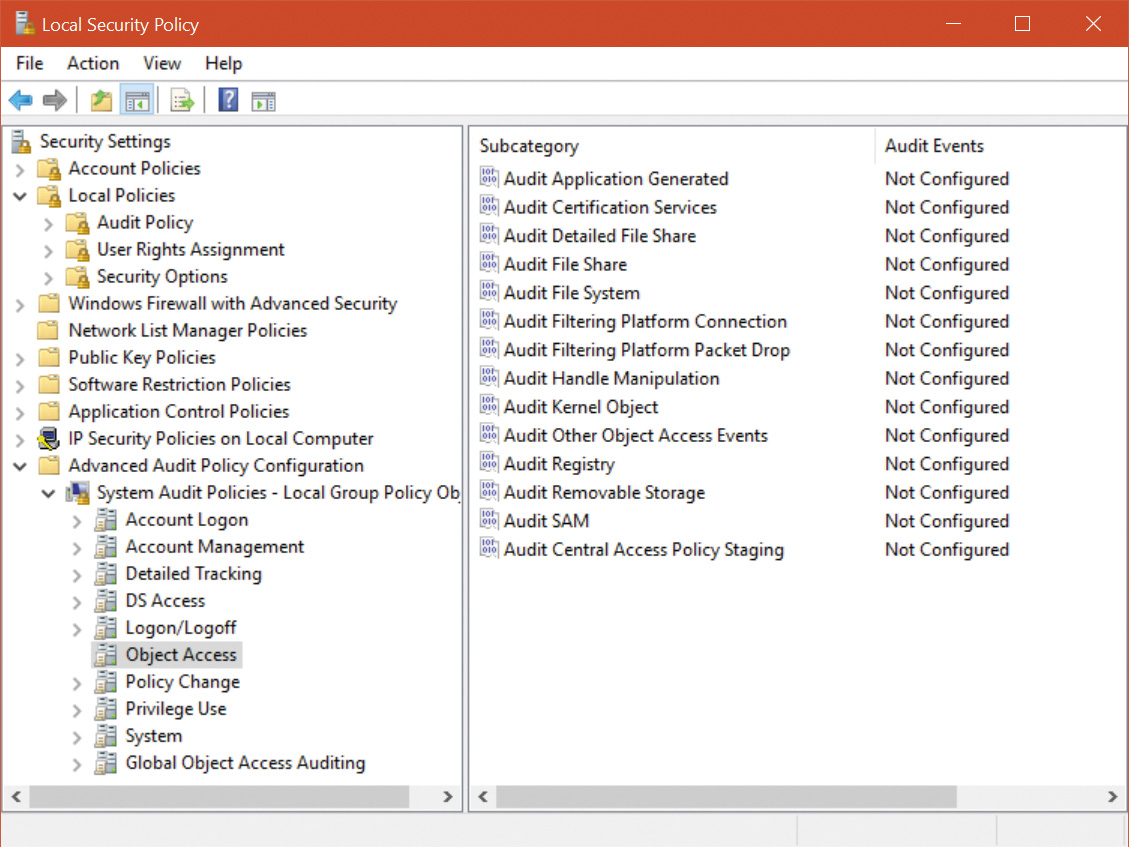Click the IP Security Policies computer icon
The height and width of the screenshot is (847, 1129).
(x=48, y=438)
